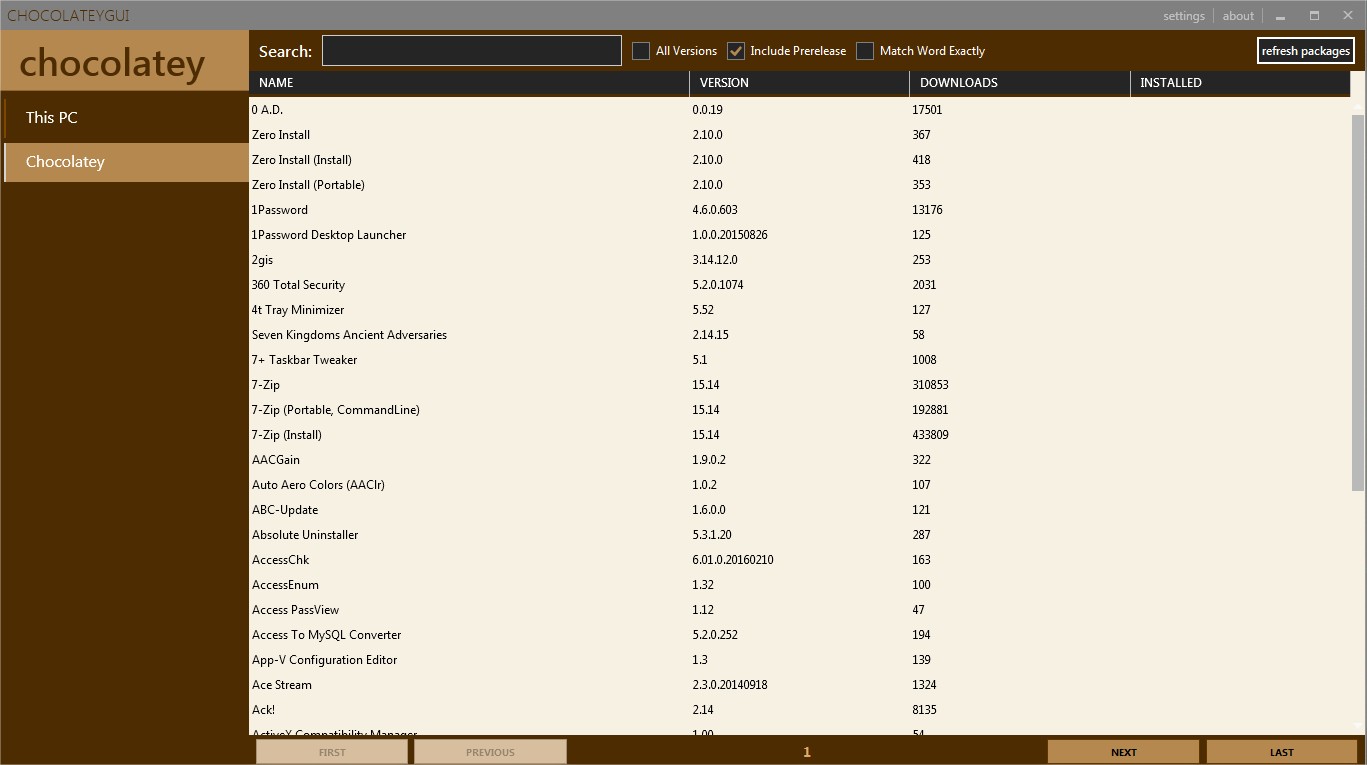
Task: Toggle Match Word Exactly checkbox
Action: coord(865,51)
